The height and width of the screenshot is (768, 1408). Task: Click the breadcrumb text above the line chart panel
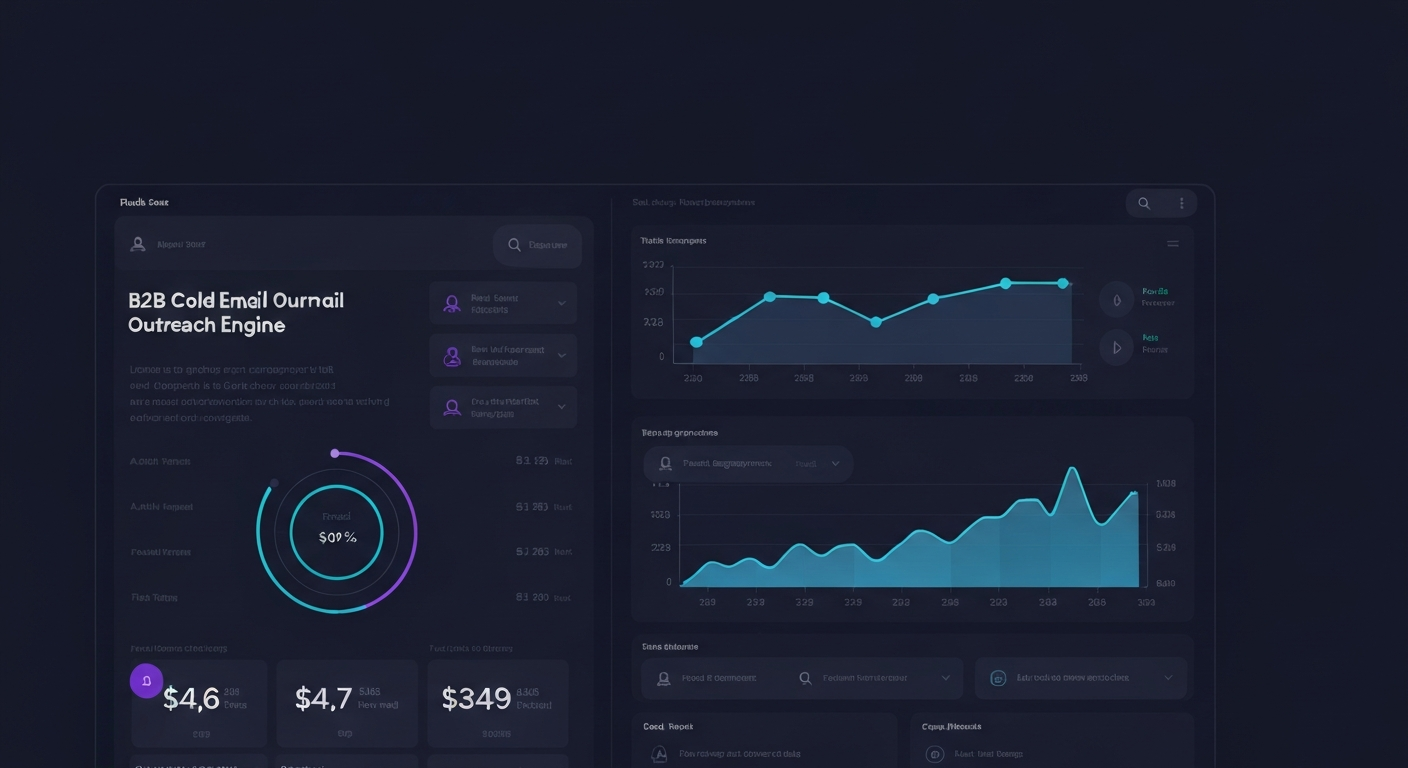click(x=693, y=202)
